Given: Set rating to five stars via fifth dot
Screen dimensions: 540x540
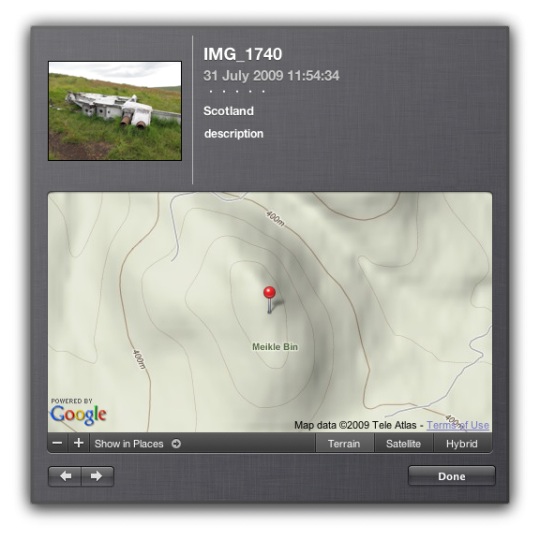Looking at the screenshot, I should [x=263, y=92].
